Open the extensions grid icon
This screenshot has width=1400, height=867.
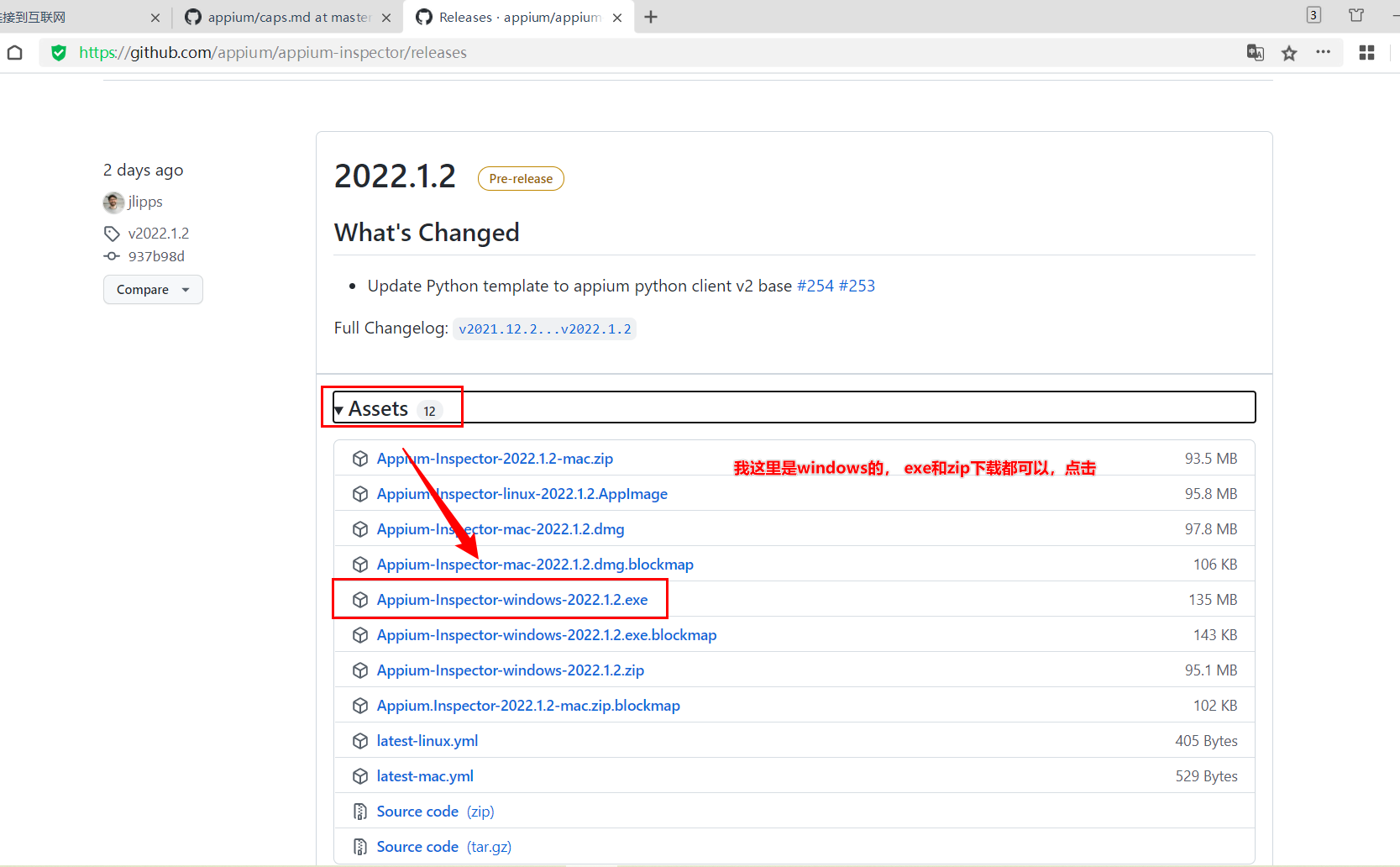pyautogui.click(x=1366, y=52)
